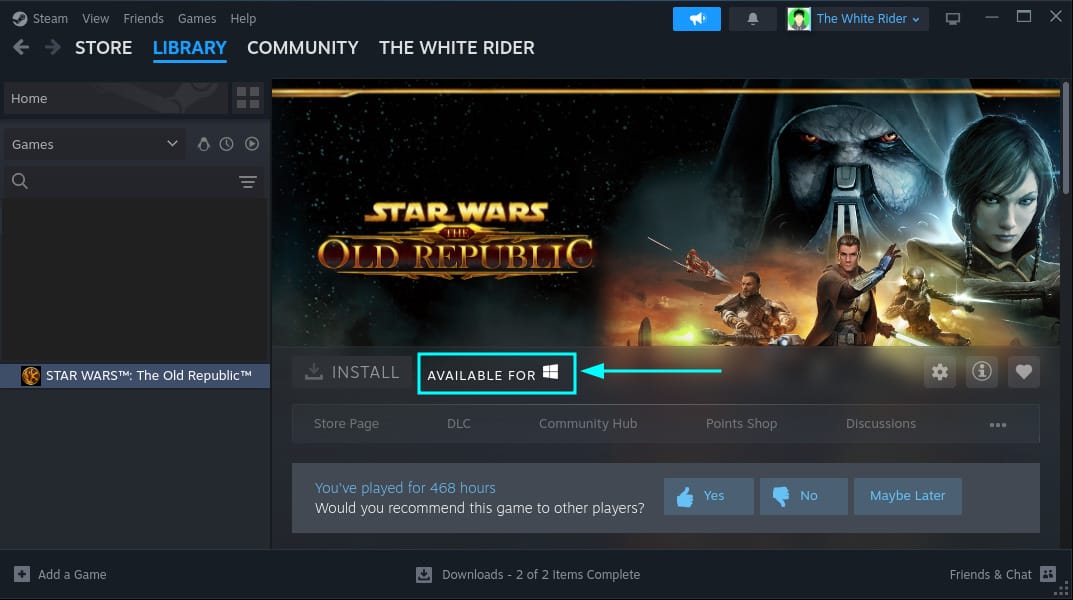Select STAR WARS: The Old Republic in list

tap(135, 376)
